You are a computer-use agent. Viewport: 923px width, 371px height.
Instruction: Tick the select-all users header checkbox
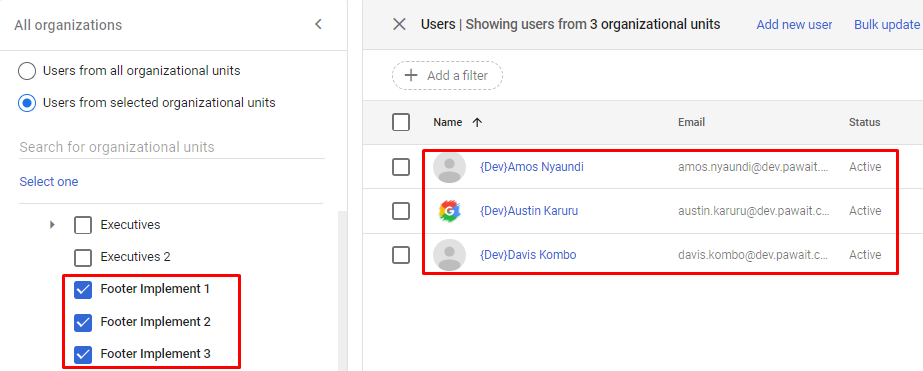[401, 122]
